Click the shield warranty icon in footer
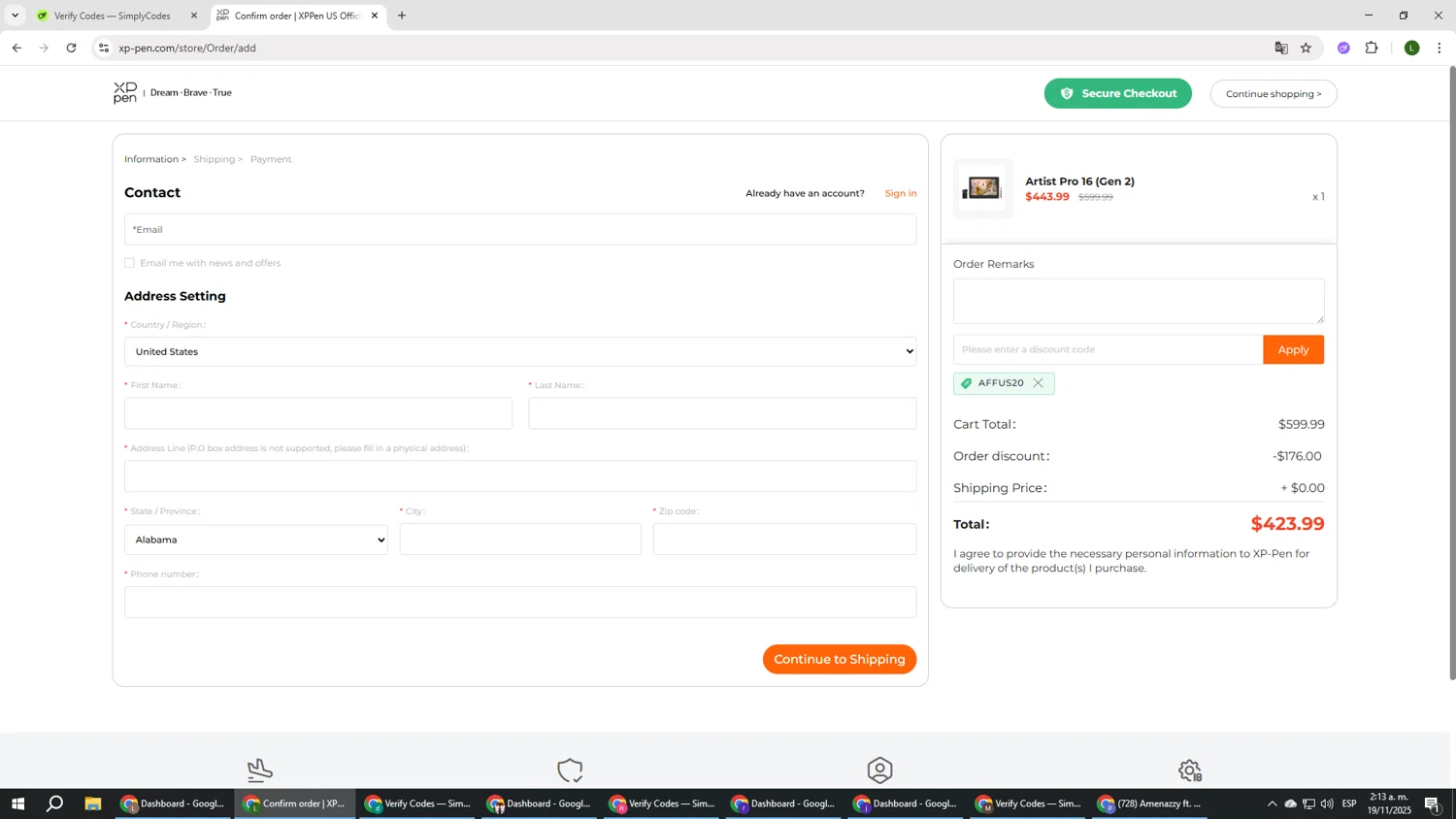 (570, 770)
